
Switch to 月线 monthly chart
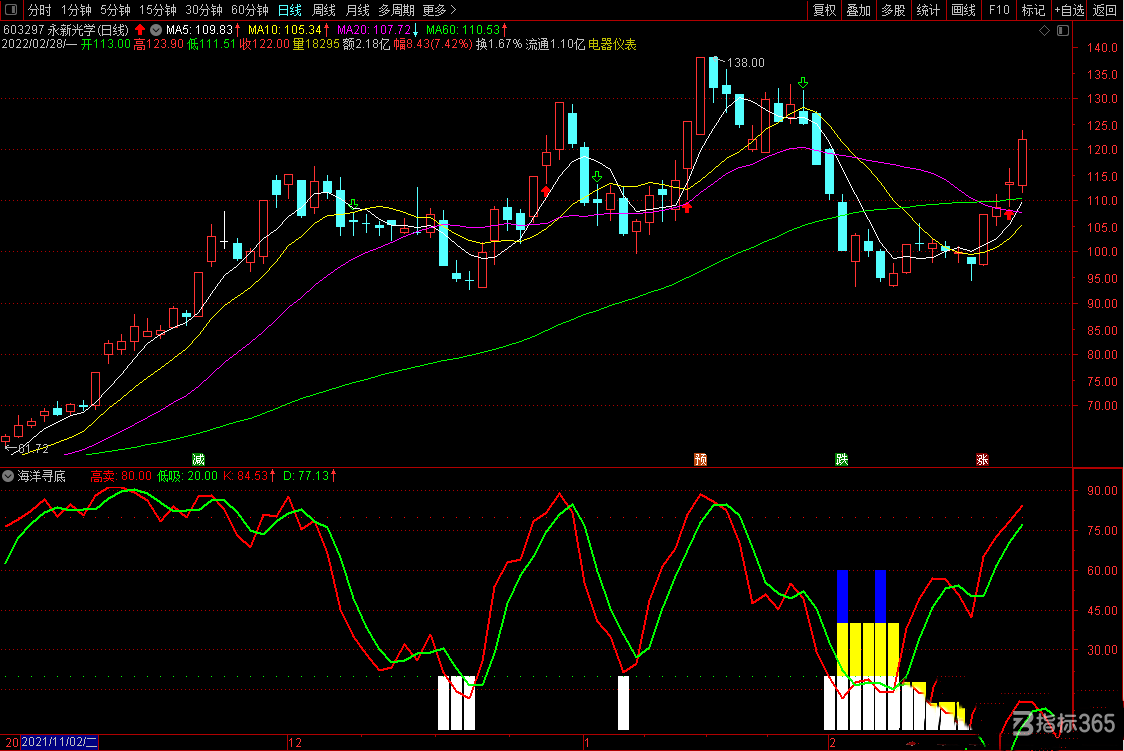(358, 10)
